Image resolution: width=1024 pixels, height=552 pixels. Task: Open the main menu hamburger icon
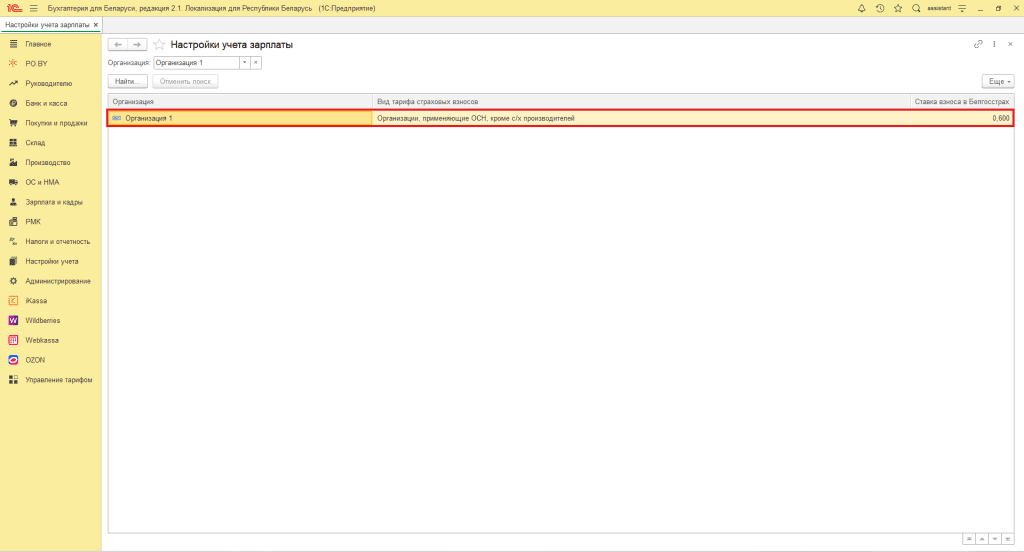tap(33, 8)
